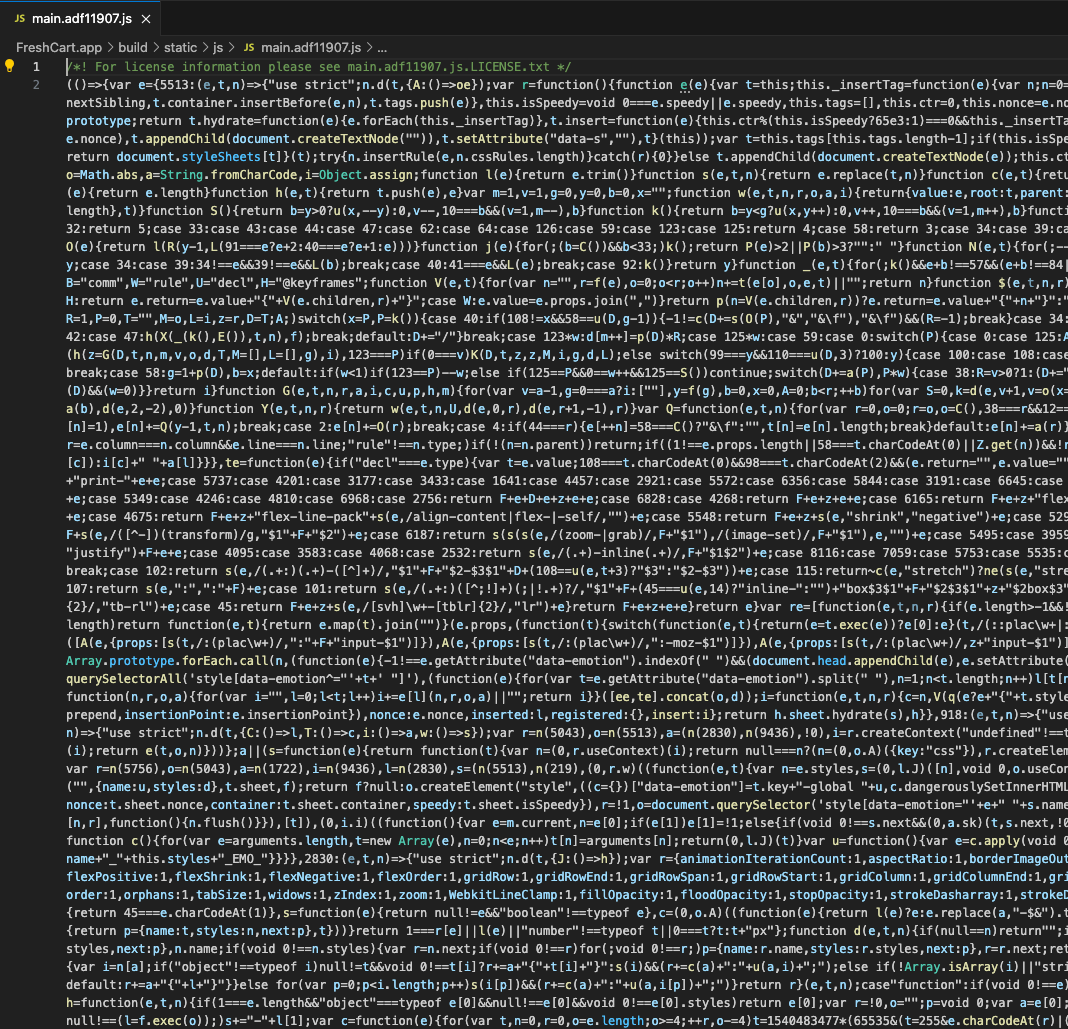Open main.adf11907.js breadcrumb file entry
This screenshot has width=1068, height=1029.
(x=311, y=48)
